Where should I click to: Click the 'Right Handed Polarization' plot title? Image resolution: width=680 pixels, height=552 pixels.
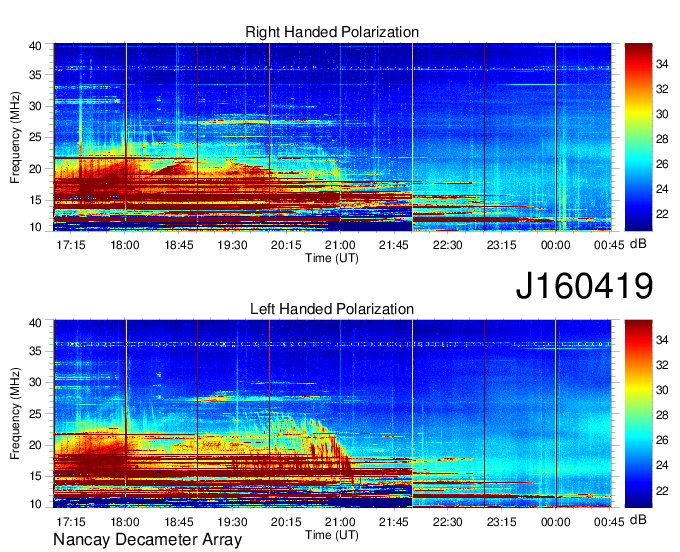[332, 32]
